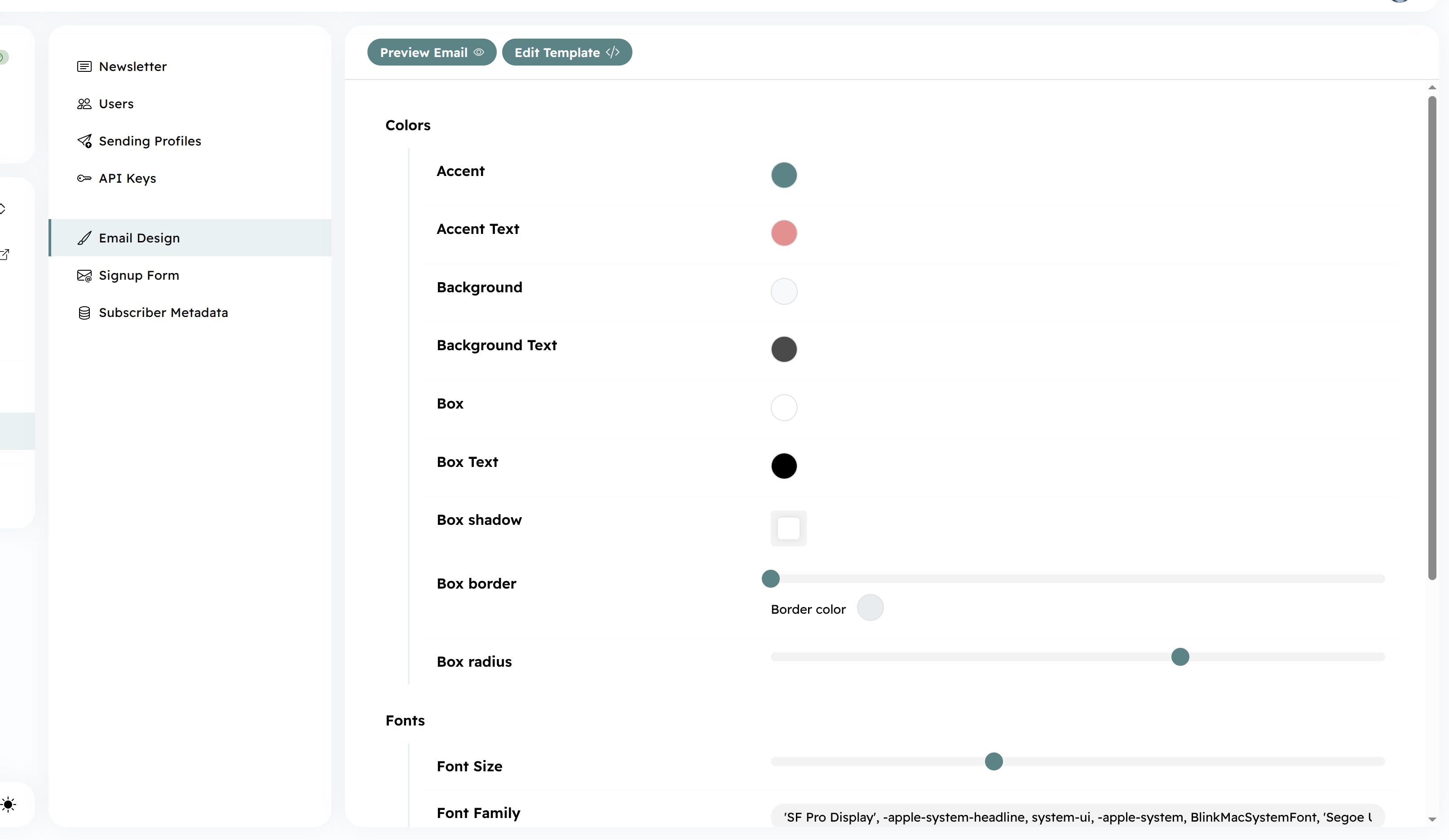This screenshot has height=840, width=1449.
Task: Click the Font Family input field
Action: 1077,817
